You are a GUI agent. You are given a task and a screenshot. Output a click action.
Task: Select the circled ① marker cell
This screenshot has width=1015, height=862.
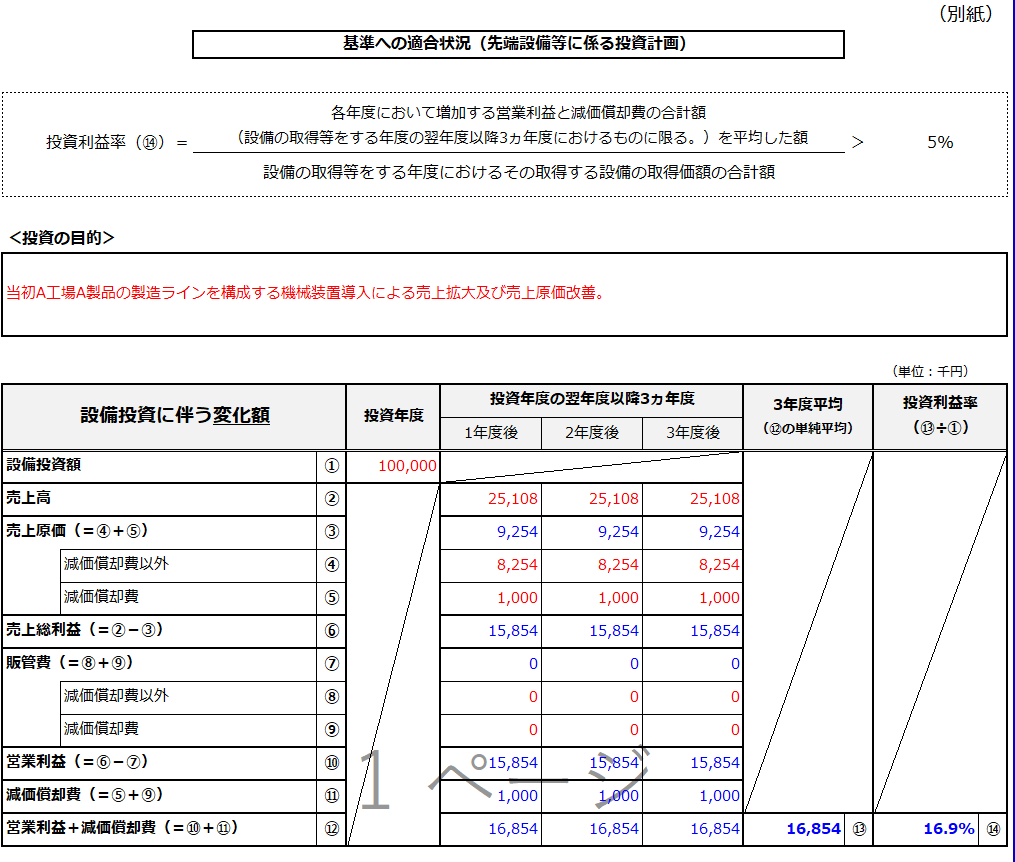[x=331, y=467]
